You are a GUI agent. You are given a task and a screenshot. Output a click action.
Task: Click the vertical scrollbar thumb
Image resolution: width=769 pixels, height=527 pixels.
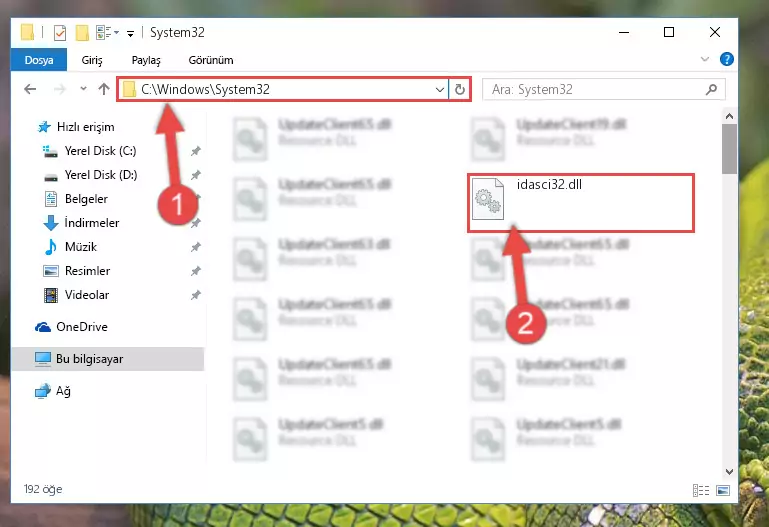click(729, 149)
